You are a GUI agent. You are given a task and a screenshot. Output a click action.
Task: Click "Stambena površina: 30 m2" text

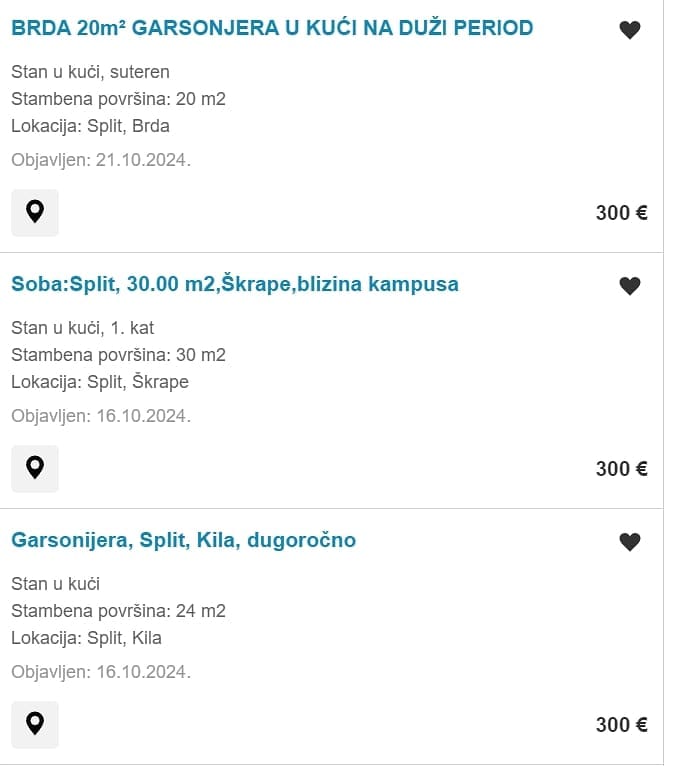118,355
